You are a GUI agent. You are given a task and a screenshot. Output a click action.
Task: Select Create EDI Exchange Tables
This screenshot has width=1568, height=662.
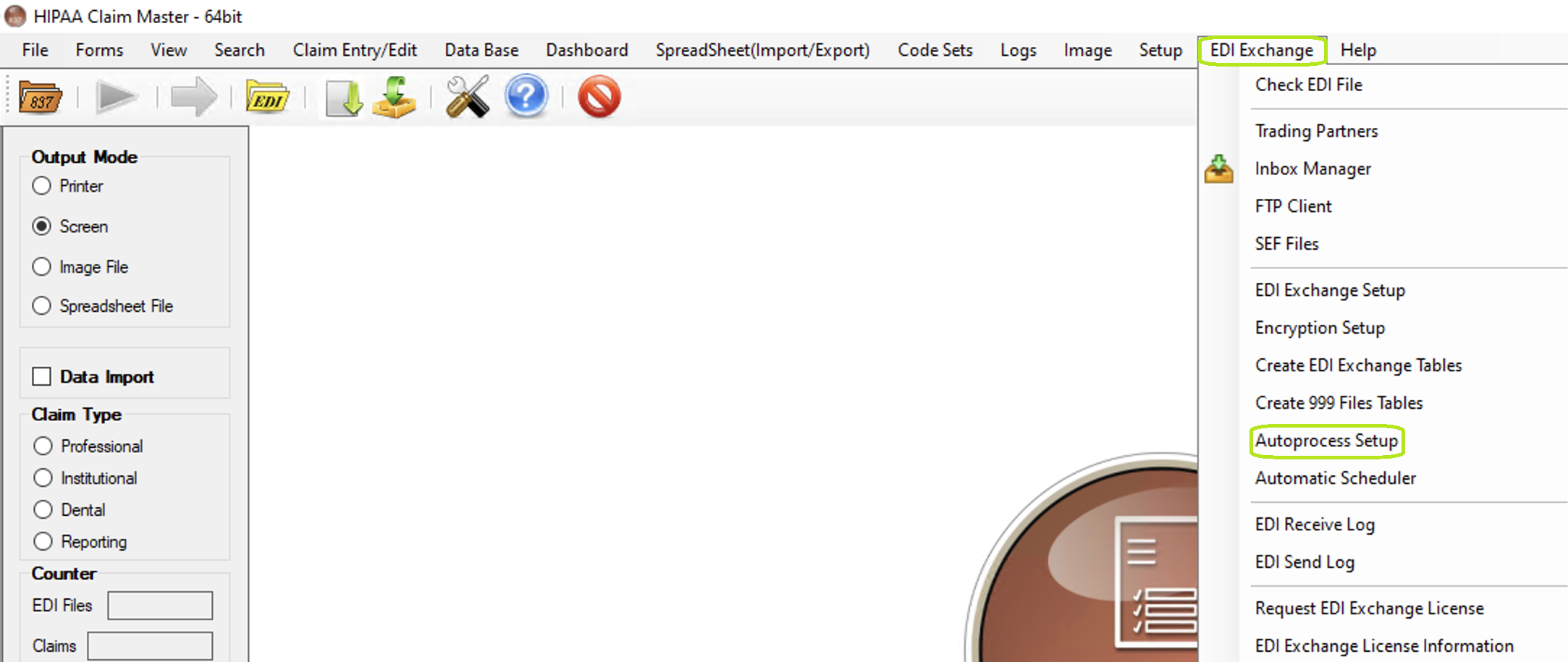[1359, 365]
